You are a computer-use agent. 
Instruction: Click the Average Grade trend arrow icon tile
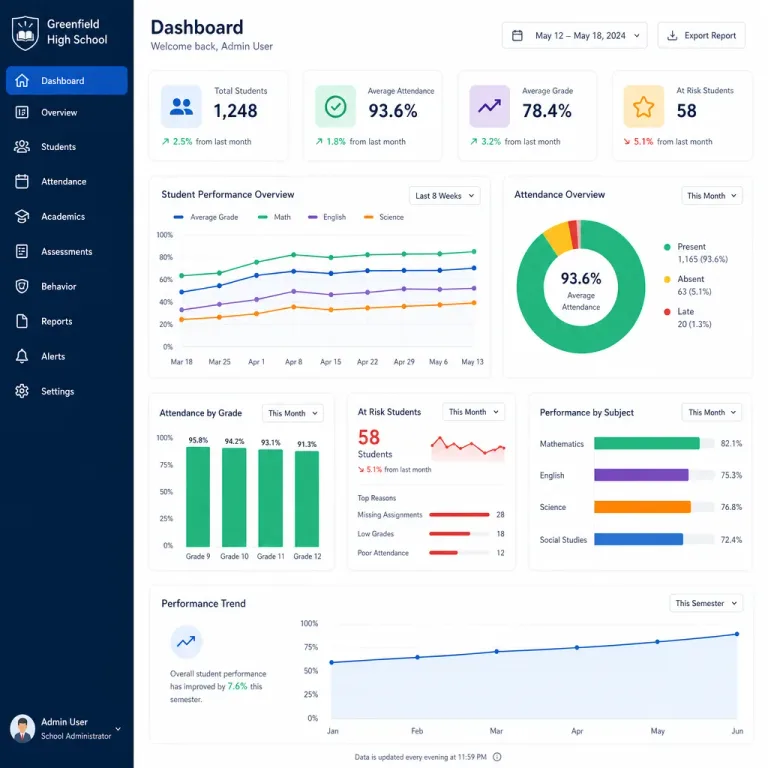pos(490,106)
